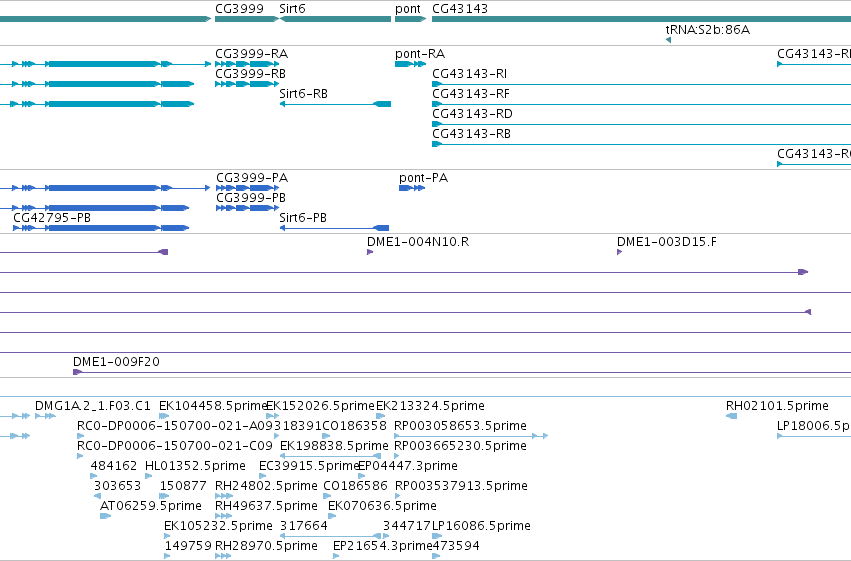Viewport: 851px width, 561px height.
Task: Open the DME1-009F20 clone label
Action: [x=116, y=362]
